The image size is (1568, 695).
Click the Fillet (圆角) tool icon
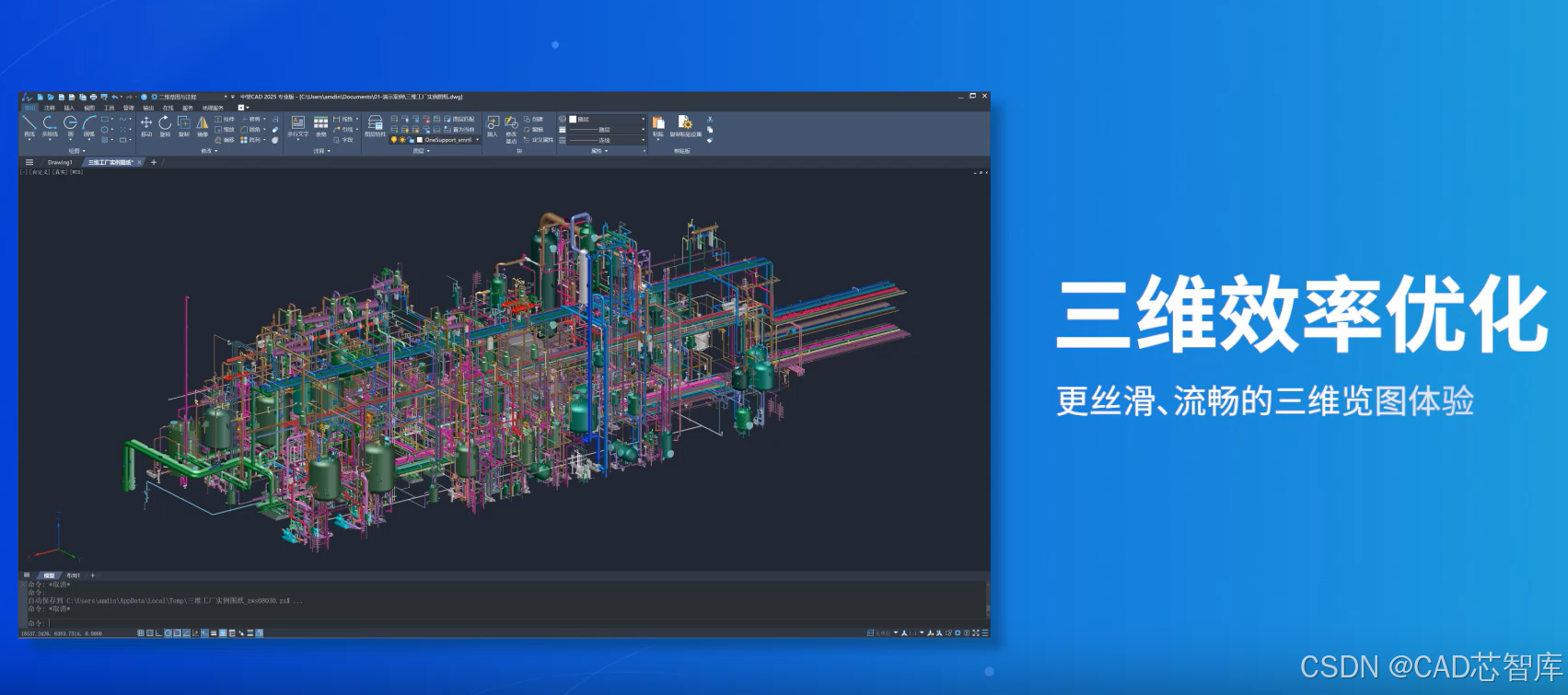pyautogui.click(x=244, y=129)
